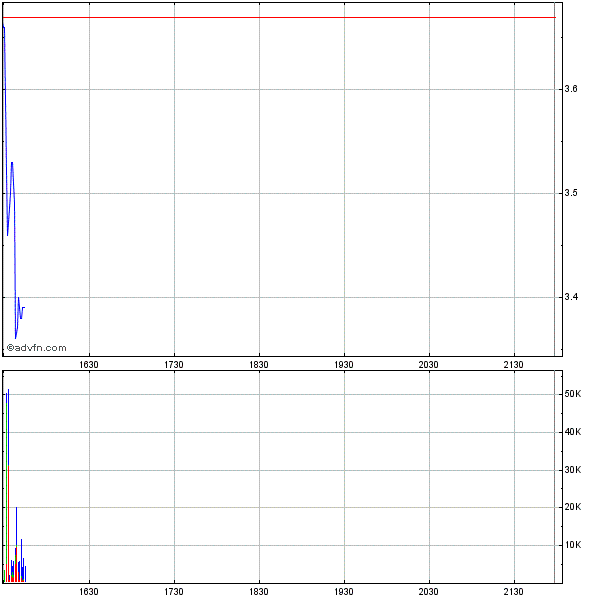Image resolution: width=600 pixels, height=600 pixels.
Task: Click the 50K volume axis label
Action: (572, 394)
